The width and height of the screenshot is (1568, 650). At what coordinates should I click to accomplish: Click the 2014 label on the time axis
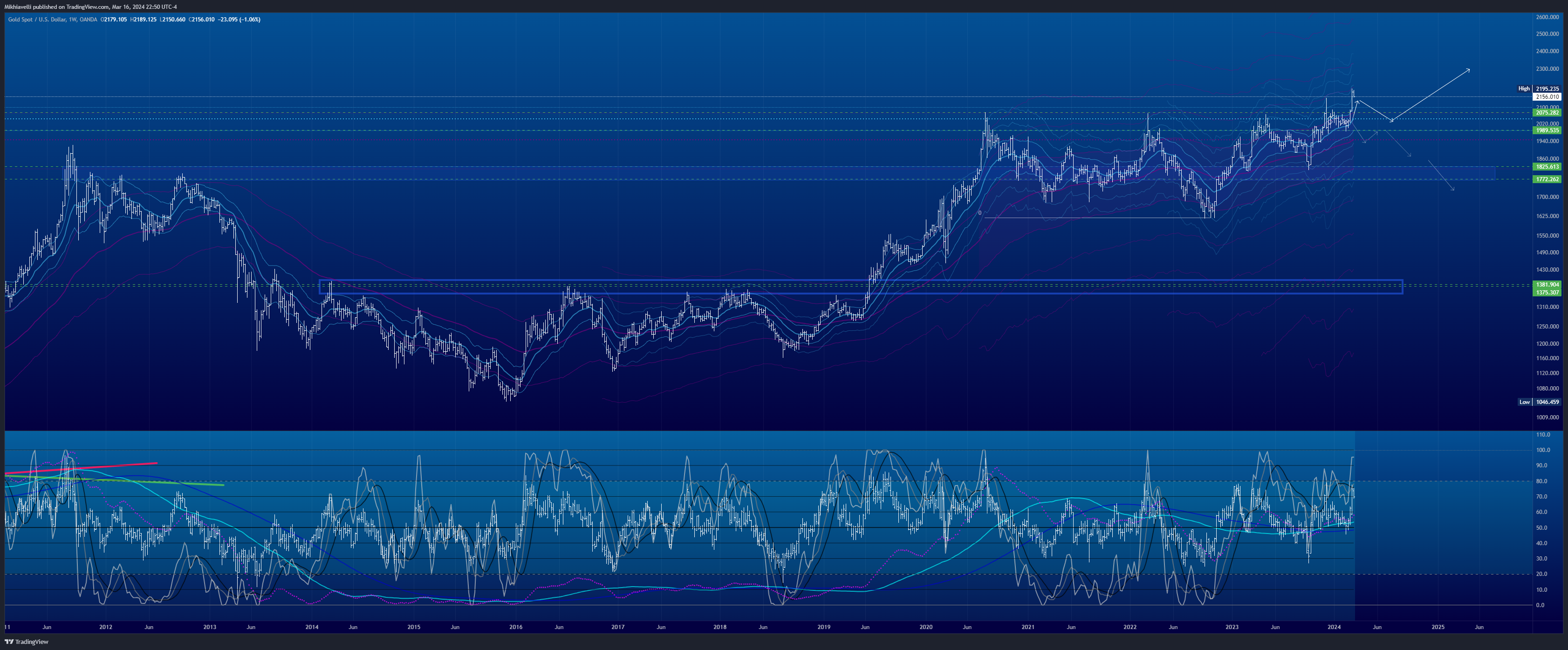point(312,627)
